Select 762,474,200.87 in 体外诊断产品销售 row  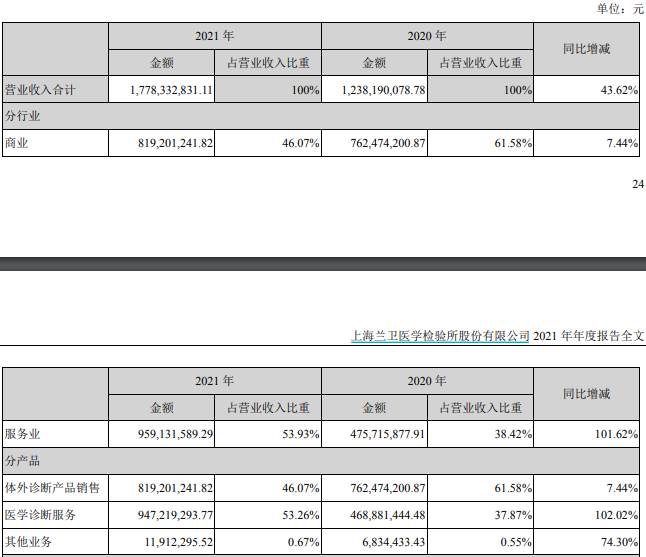(388, 488)
